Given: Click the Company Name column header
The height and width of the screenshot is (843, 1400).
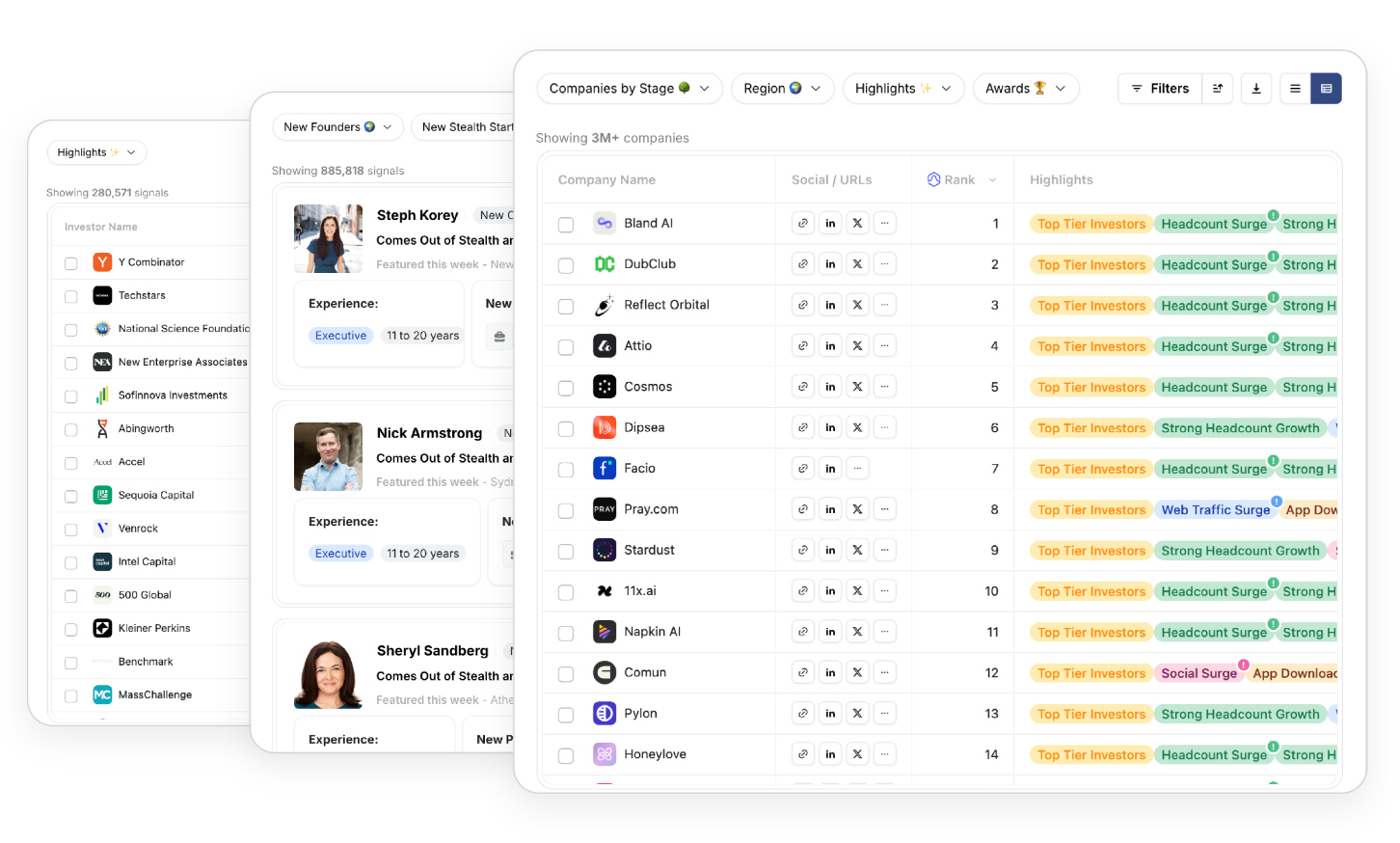Looking at the screenshot, I should click(606, 179).
